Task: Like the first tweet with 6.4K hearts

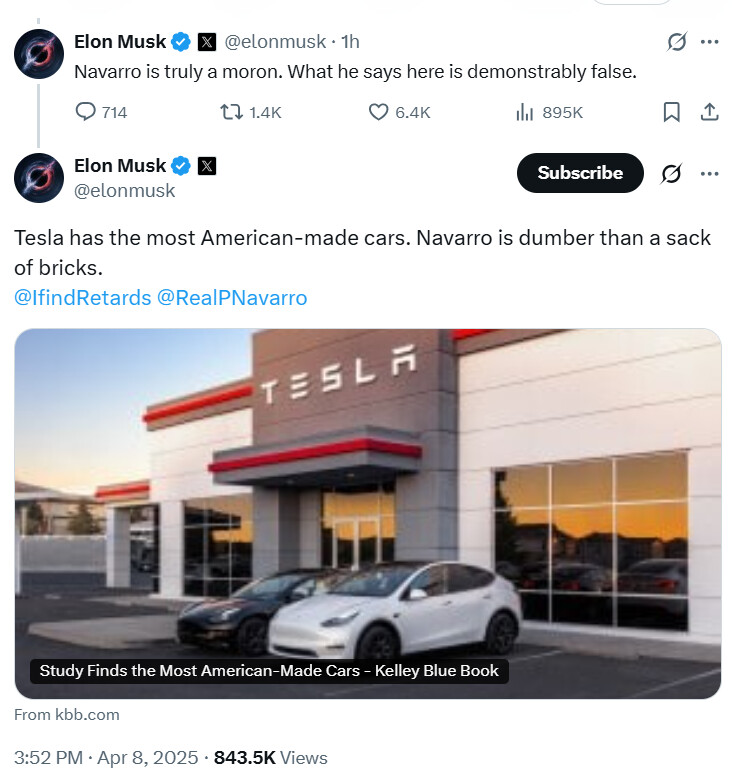Action: tap(399, 112)
